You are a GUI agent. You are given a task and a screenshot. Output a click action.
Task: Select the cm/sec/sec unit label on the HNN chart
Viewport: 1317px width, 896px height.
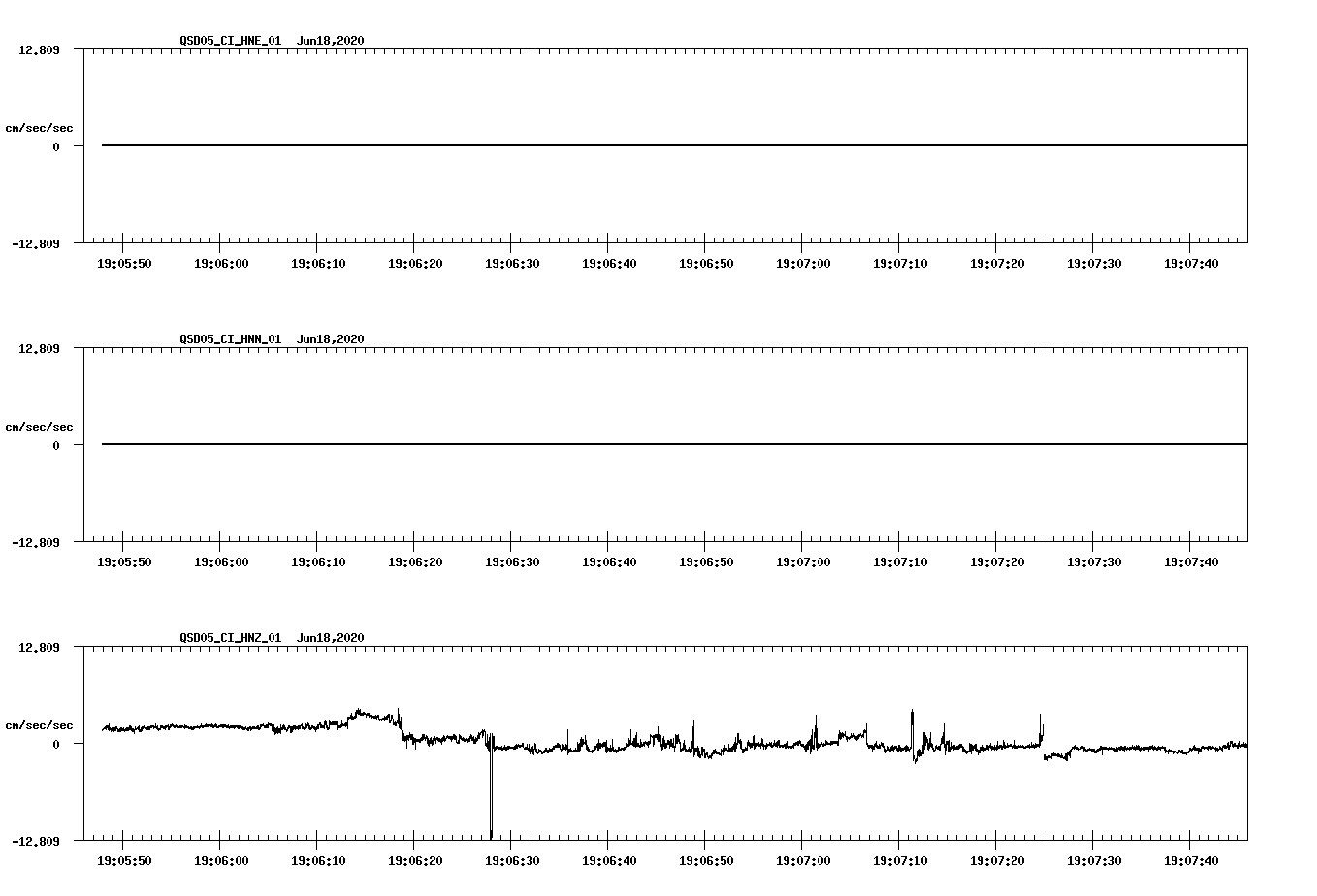(39, 427)
